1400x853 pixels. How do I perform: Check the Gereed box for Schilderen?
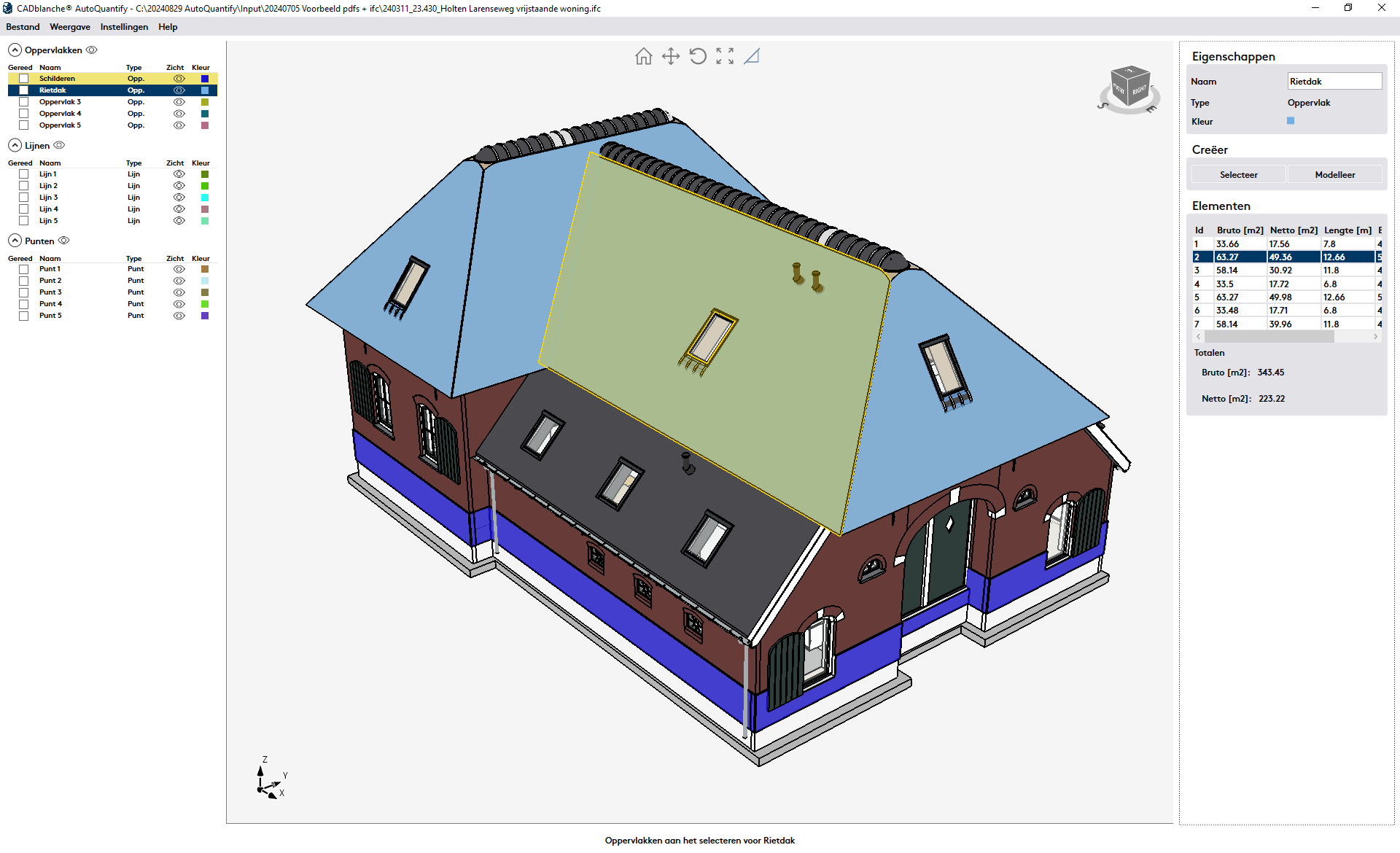pyautogui.click(x=23, y=79)
